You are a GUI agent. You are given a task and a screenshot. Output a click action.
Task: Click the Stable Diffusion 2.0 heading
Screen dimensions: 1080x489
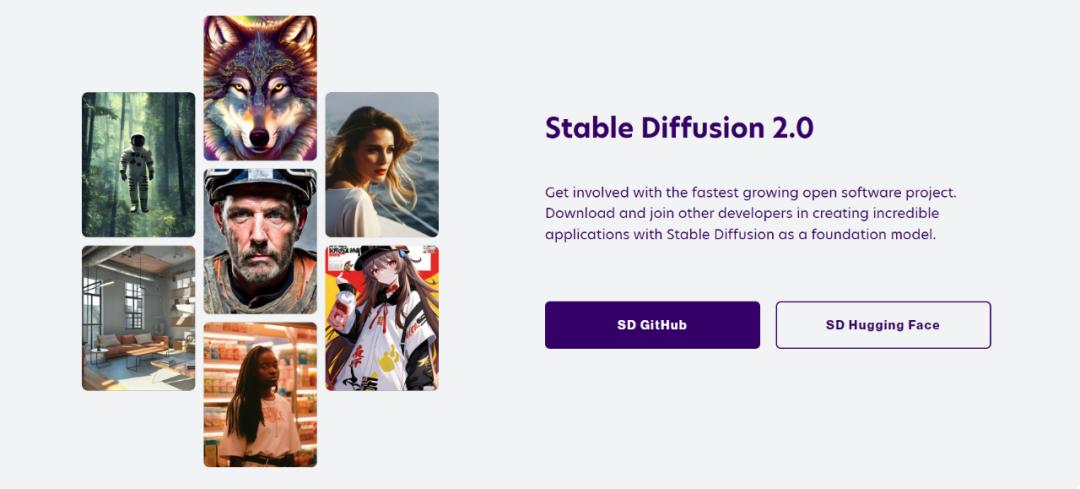(x=679, y=128)
